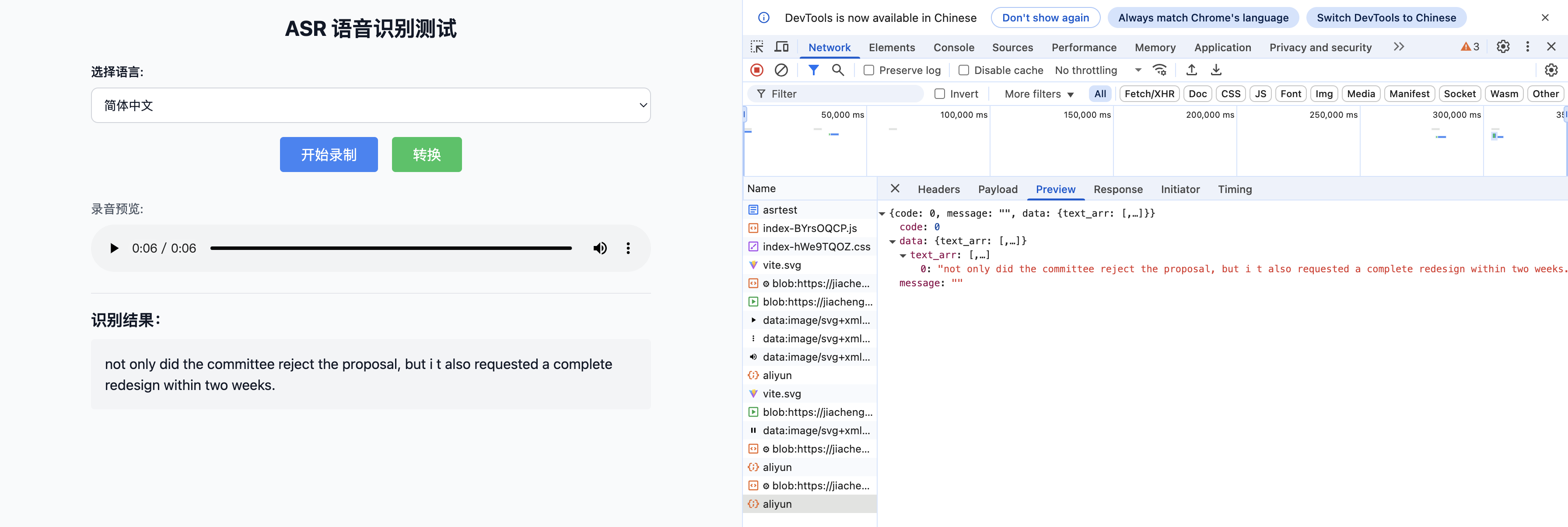Activate the inspect element picker
The width and height of the screenshot is (1568, 527).
pos(756,47)
